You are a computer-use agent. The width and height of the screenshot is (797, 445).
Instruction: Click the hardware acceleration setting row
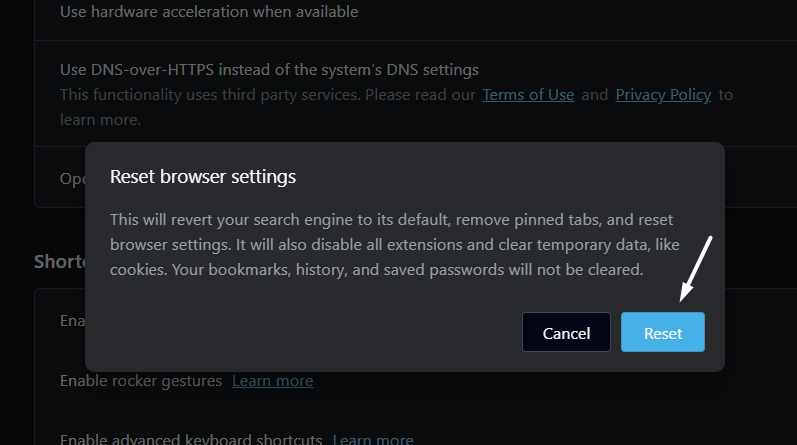pos(209,12)
